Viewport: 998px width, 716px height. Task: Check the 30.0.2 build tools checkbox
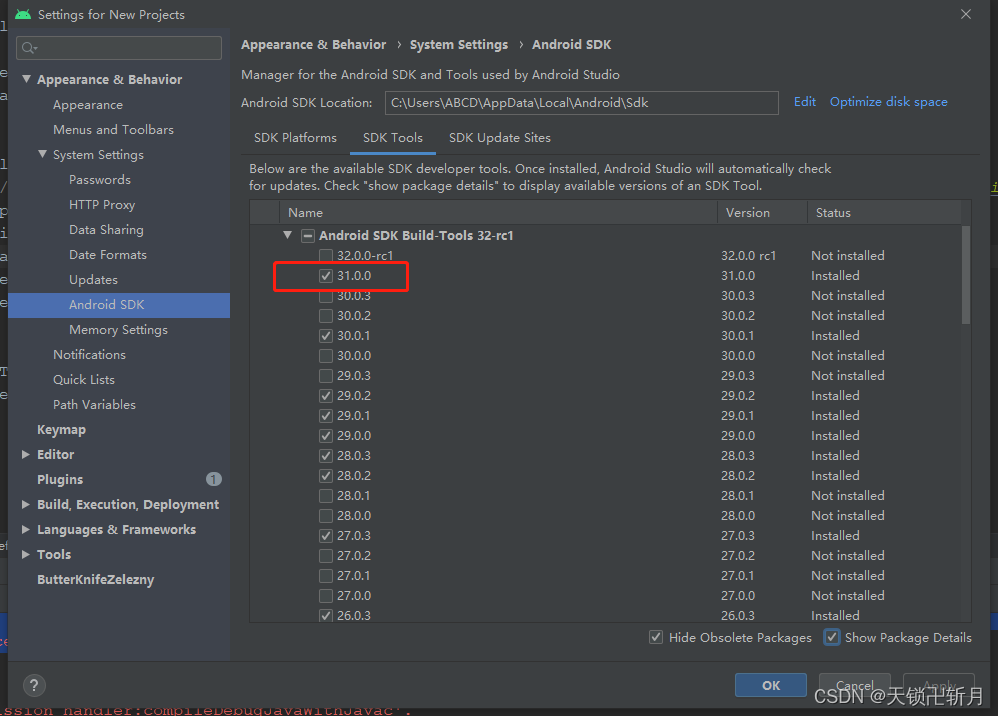[326, 316]
